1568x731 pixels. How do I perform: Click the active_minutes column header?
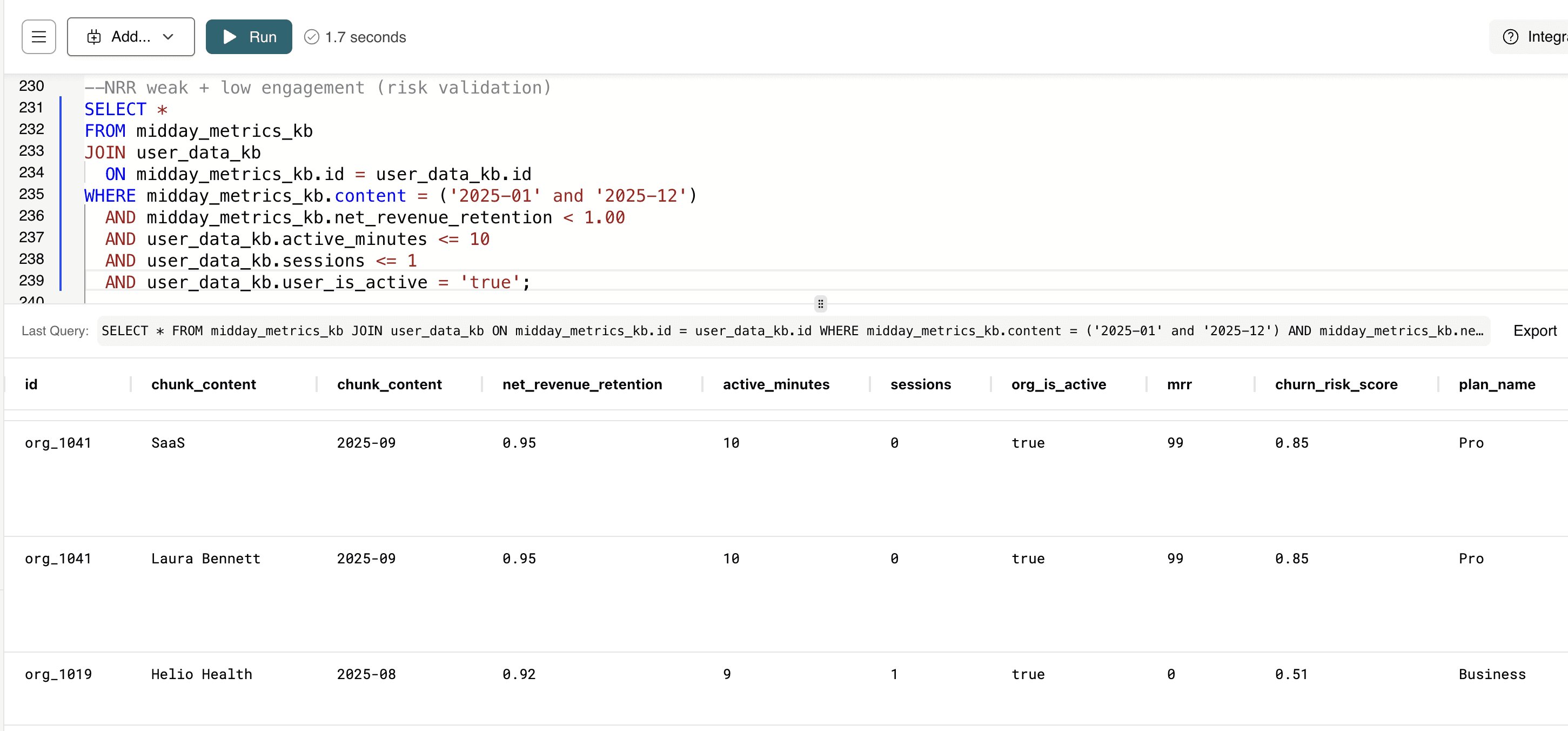[x=775, y=384]
